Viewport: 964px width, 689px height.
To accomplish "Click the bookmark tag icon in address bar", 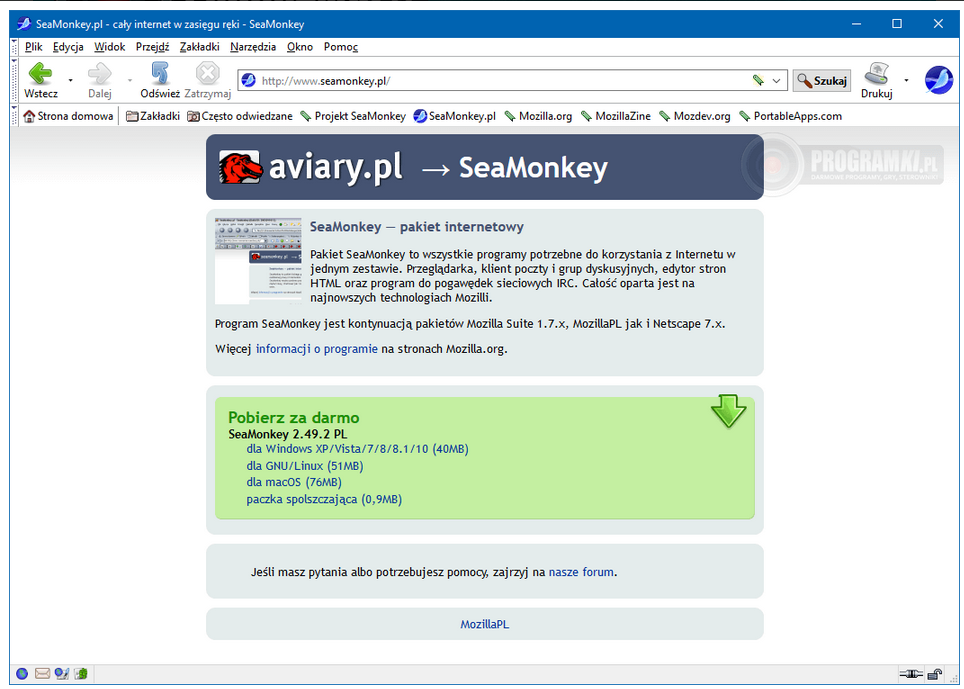I will (758, 81).
